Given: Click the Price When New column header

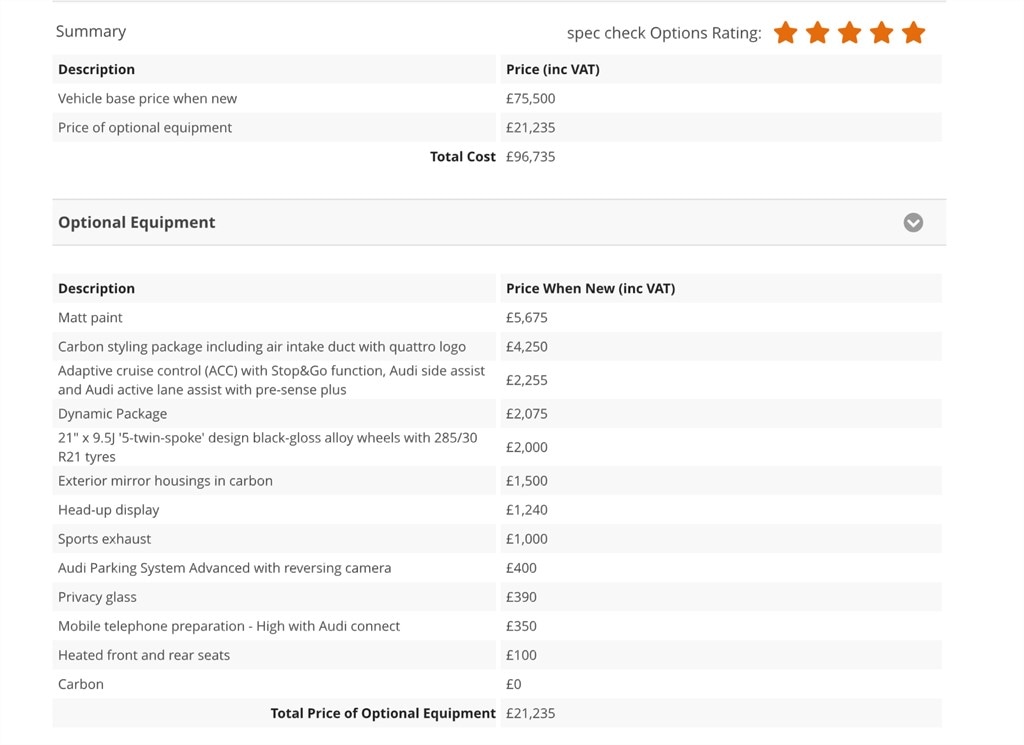Looking at the screenshot, I should pyautogui.click(x=590, y=289).
